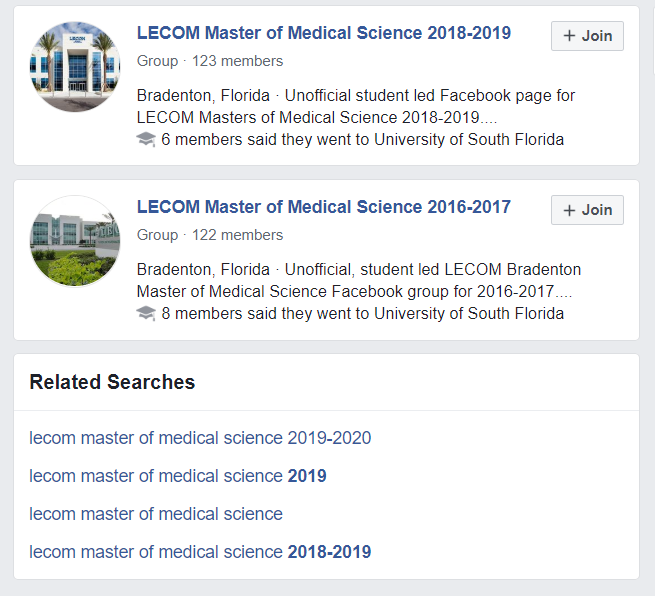Click 'University of South Florida' in the first result
This screenshot has height=596, width=655.
[x=468, y=140]
